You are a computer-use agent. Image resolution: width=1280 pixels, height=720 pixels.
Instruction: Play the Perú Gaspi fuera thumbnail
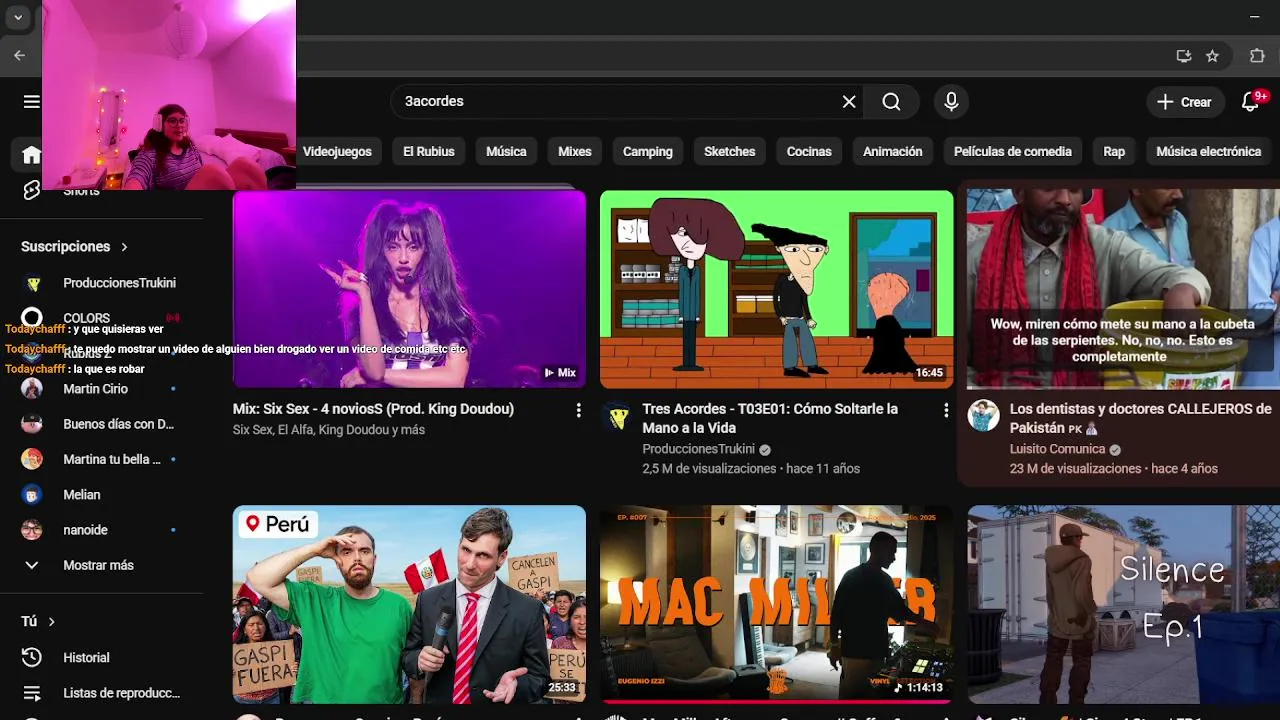(x=409, y=604)
